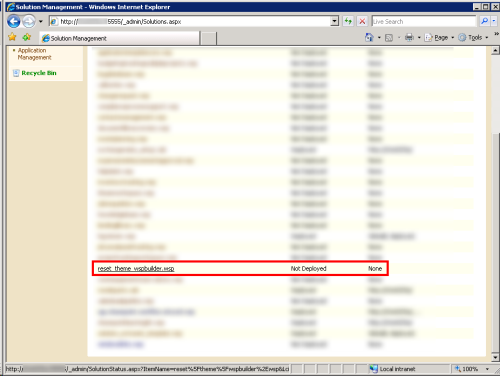Image resolution: width=500 pixels, height=376 pixels.
Task: Expand the address bar history dropdown
Action: [x=335, y=21]
